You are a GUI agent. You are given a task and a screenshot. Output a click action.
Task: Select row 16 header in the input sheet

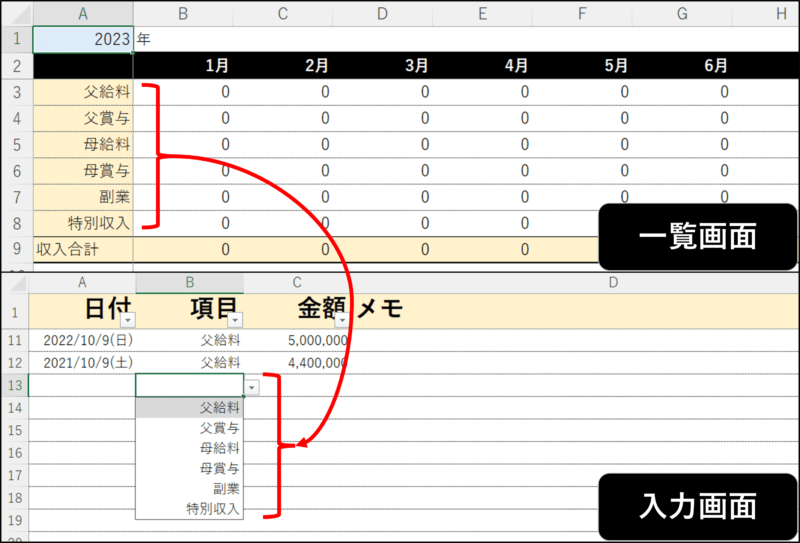[15, 453]
